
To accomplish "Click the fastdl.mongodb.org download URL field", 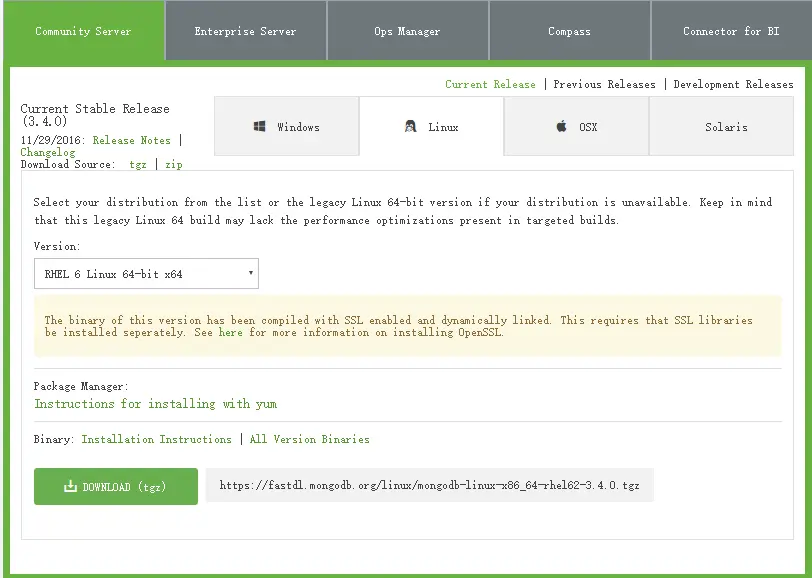I will (430, 485).
